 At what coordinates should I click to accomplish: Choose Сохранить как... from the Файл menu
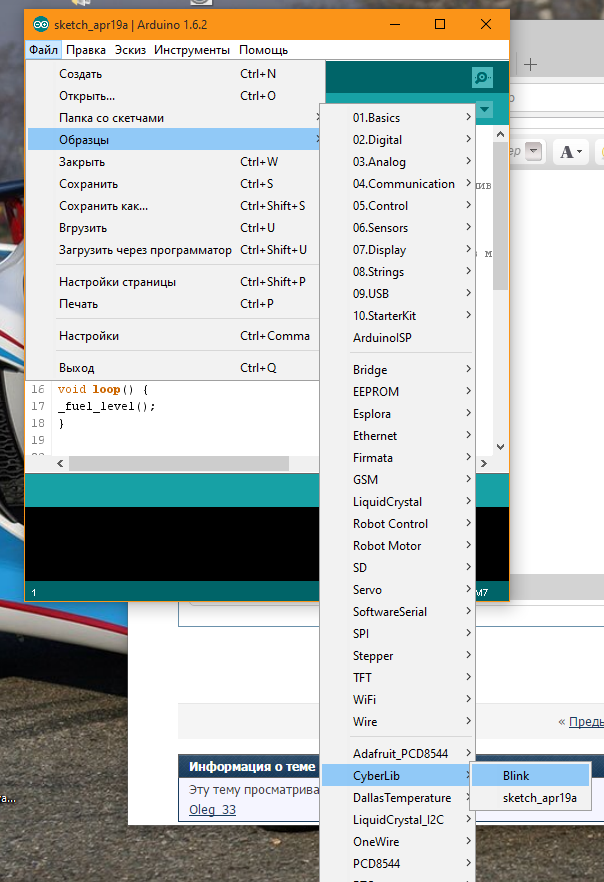(x=104, y=206)
